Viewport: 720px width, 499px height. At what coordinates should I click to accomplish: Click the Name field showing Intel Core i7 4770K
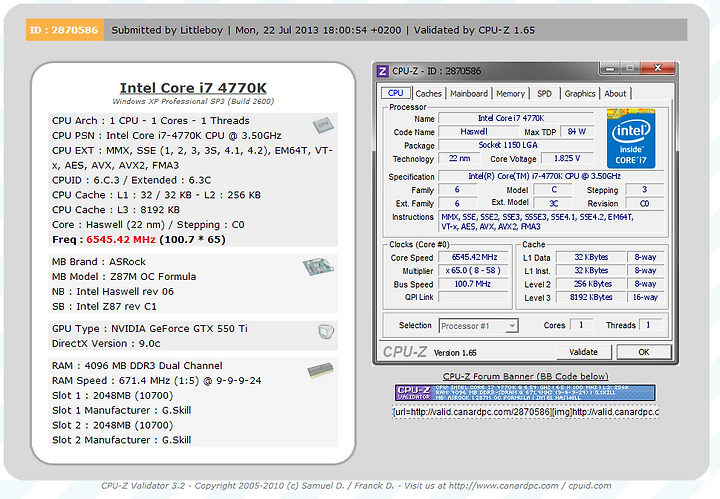[516, 118]
